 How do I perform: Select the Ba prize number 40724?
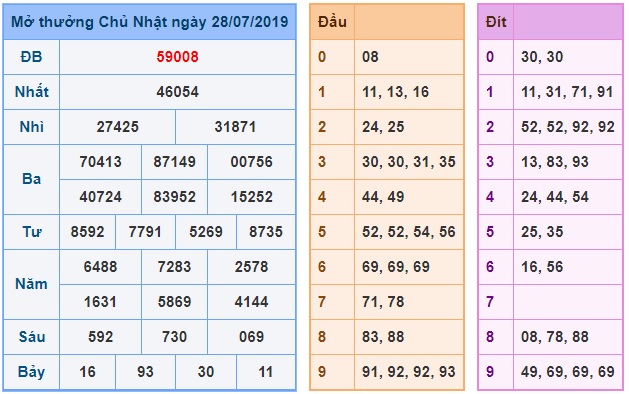[100, 197]
